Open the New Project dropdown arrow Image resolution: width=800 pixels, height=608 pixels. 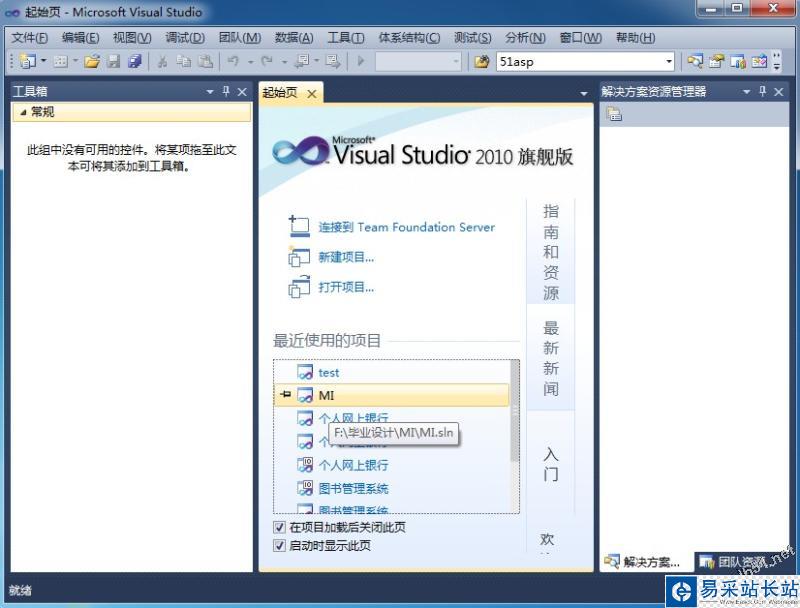tap(43, 62)
